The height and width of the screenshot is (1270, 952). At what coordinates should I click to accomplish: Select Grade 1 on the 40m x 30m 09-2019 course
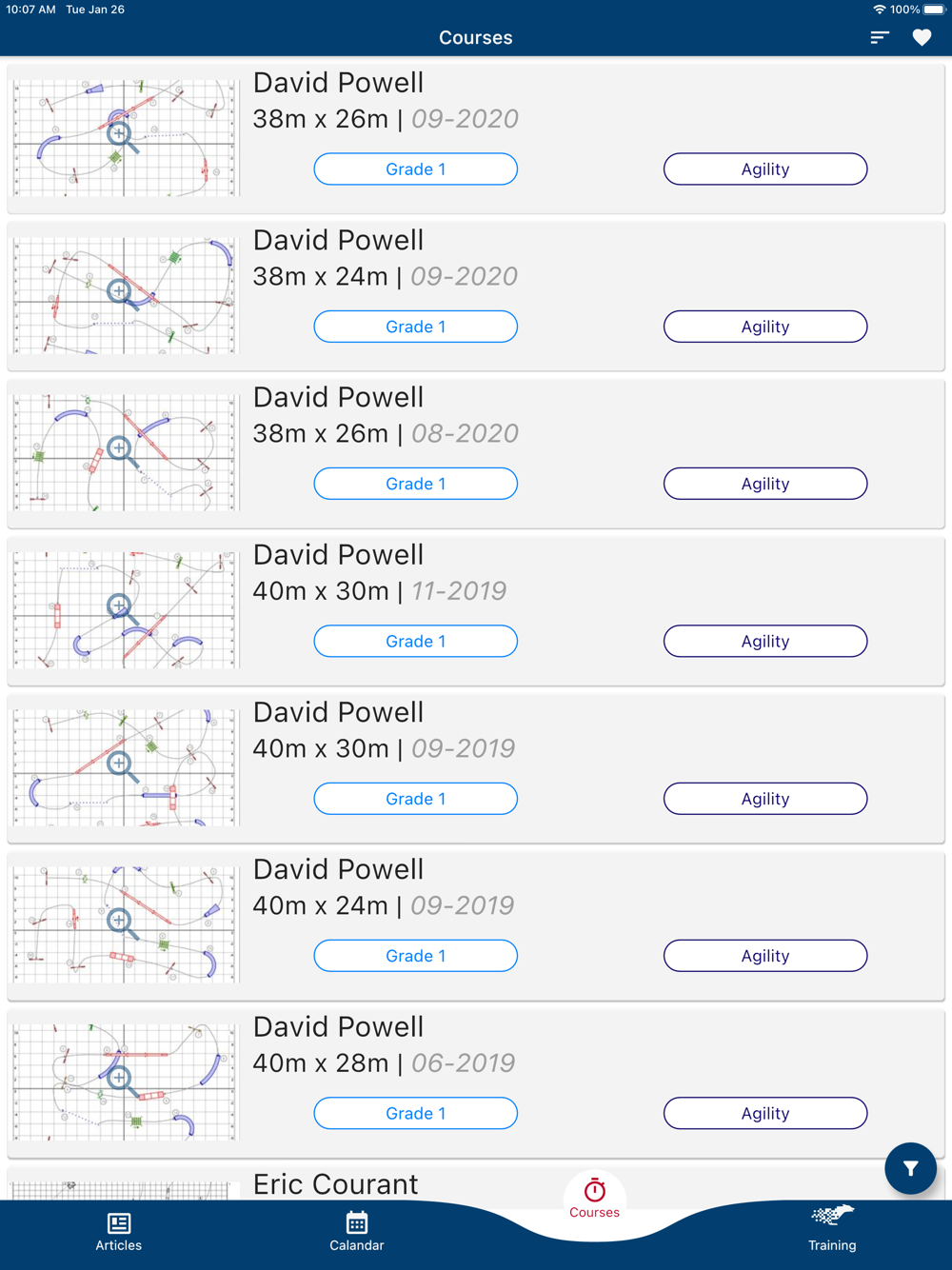click(416, 799)
